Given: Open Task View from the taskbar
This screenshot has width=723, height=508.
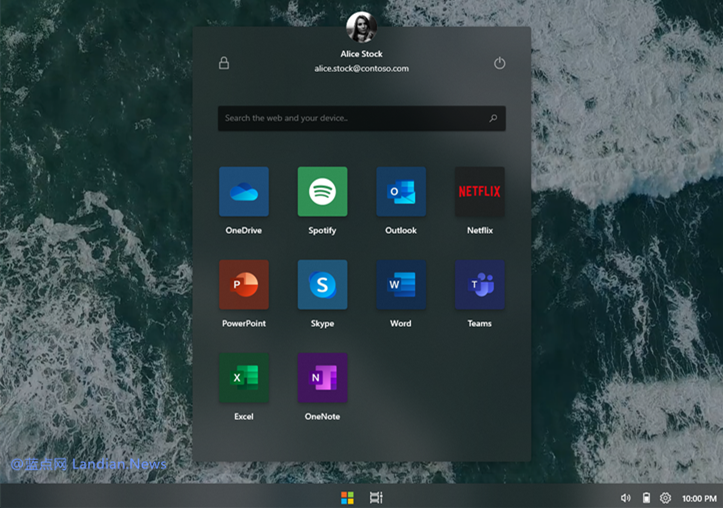Looking at the screenshot, I should coord(376,497).
